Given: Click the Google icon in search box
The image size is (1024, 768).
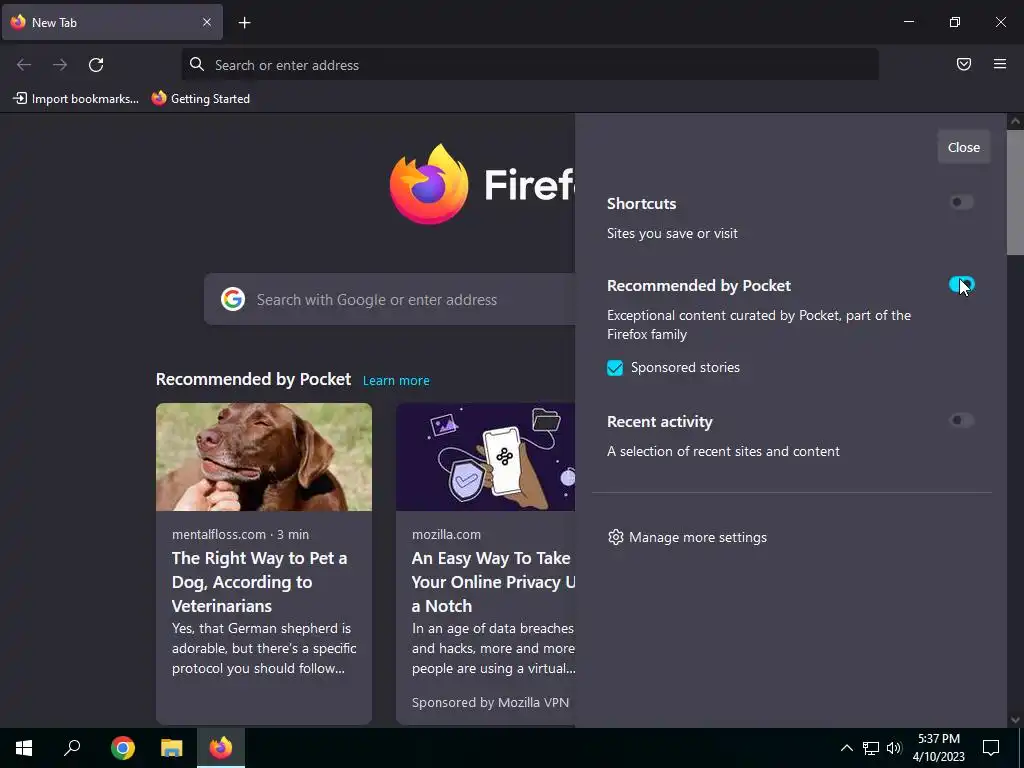Looking at the screenshot, I should point(233,299).
